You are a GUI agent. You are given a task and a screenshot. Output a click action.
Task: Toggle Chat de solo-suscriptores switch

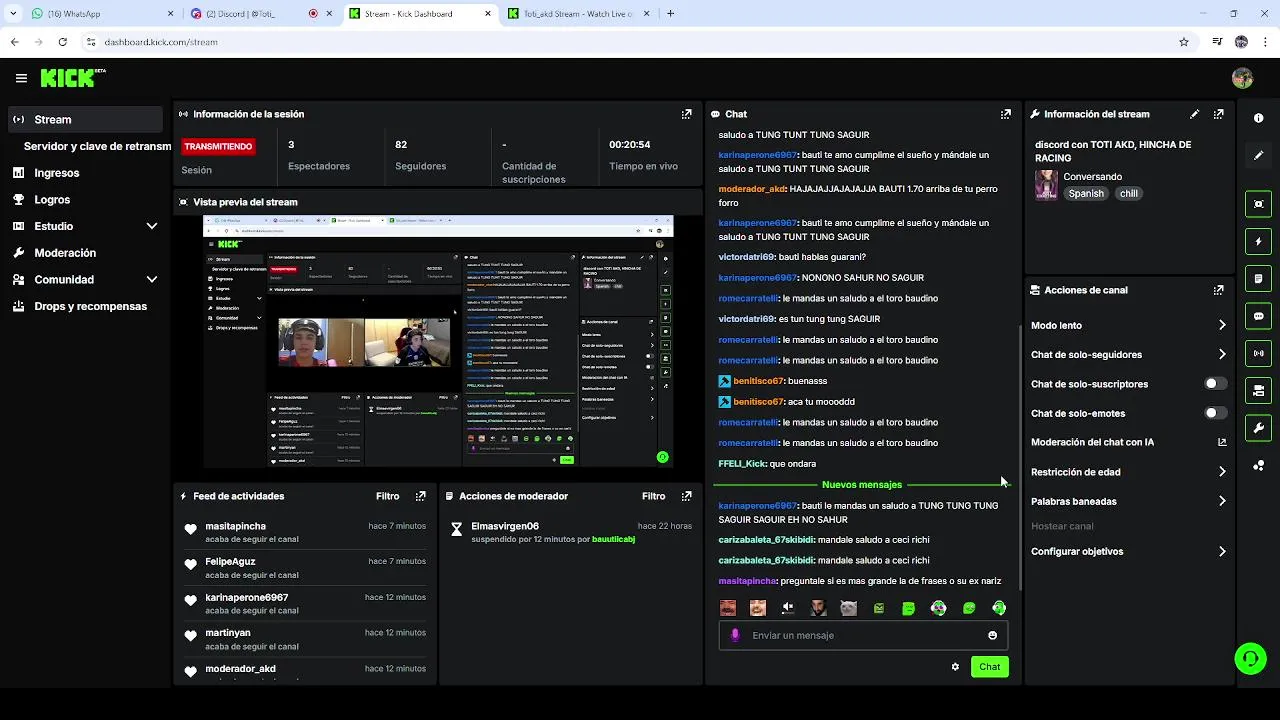coord(1216,384)
